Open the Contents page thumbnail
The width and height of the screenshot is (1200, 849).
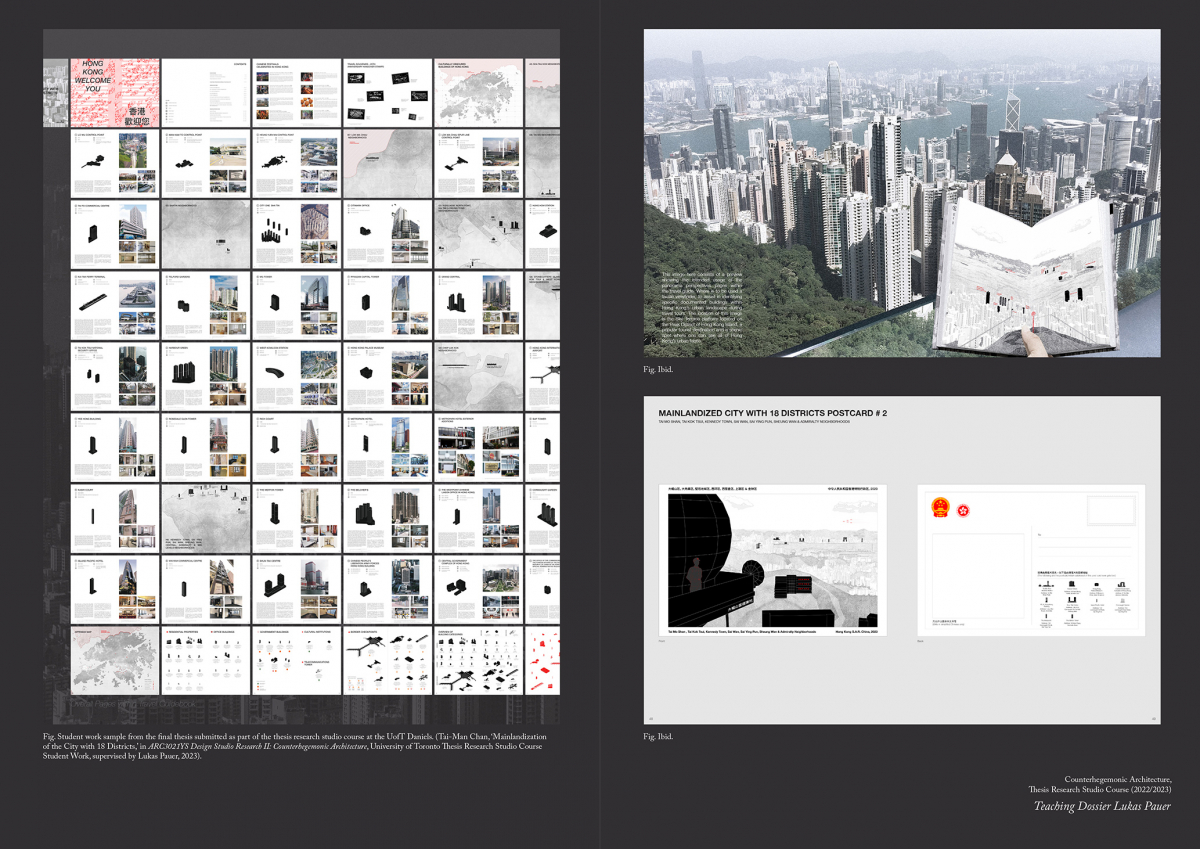205,92
